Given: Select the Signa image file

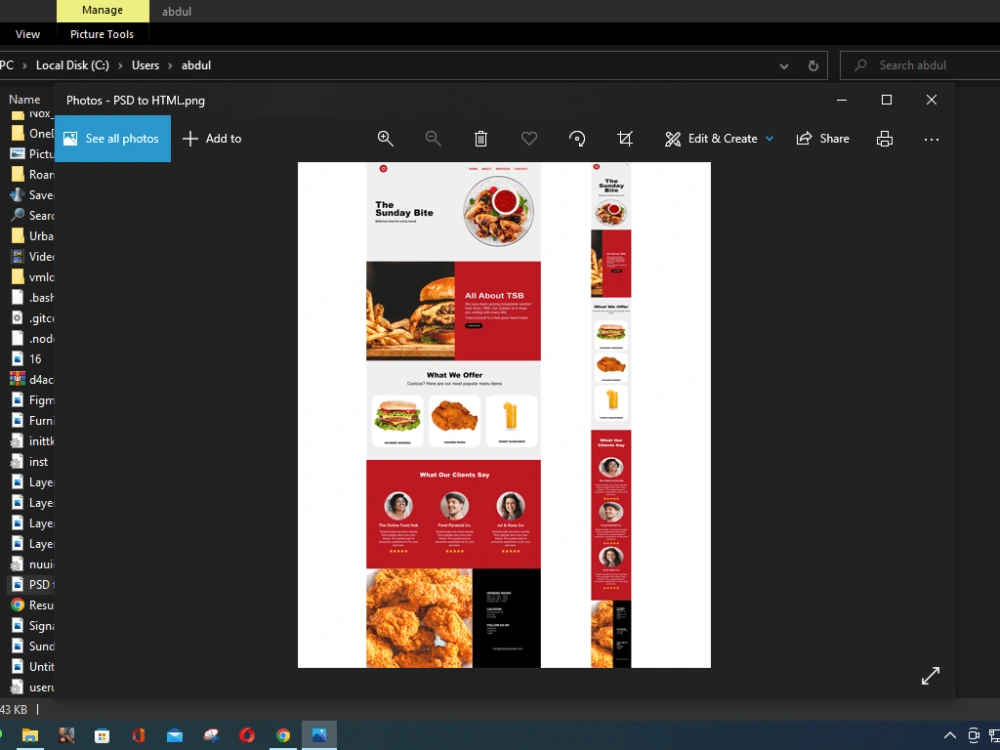Looking at the screenshot, I should pyautogui.click(x=33, y=626).
